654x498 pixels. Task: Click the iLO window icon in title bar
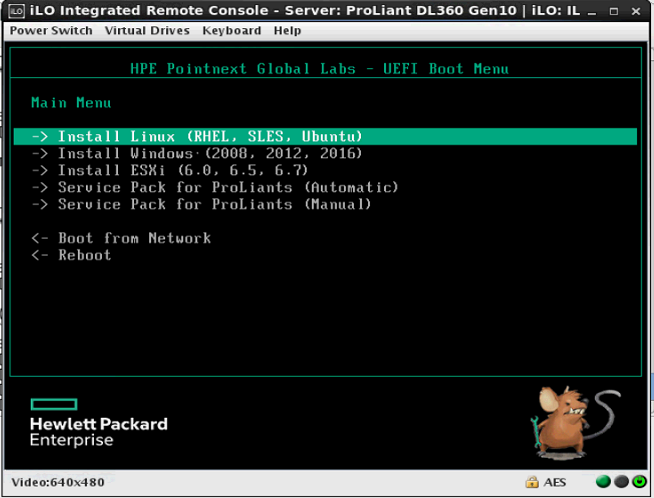17,11
